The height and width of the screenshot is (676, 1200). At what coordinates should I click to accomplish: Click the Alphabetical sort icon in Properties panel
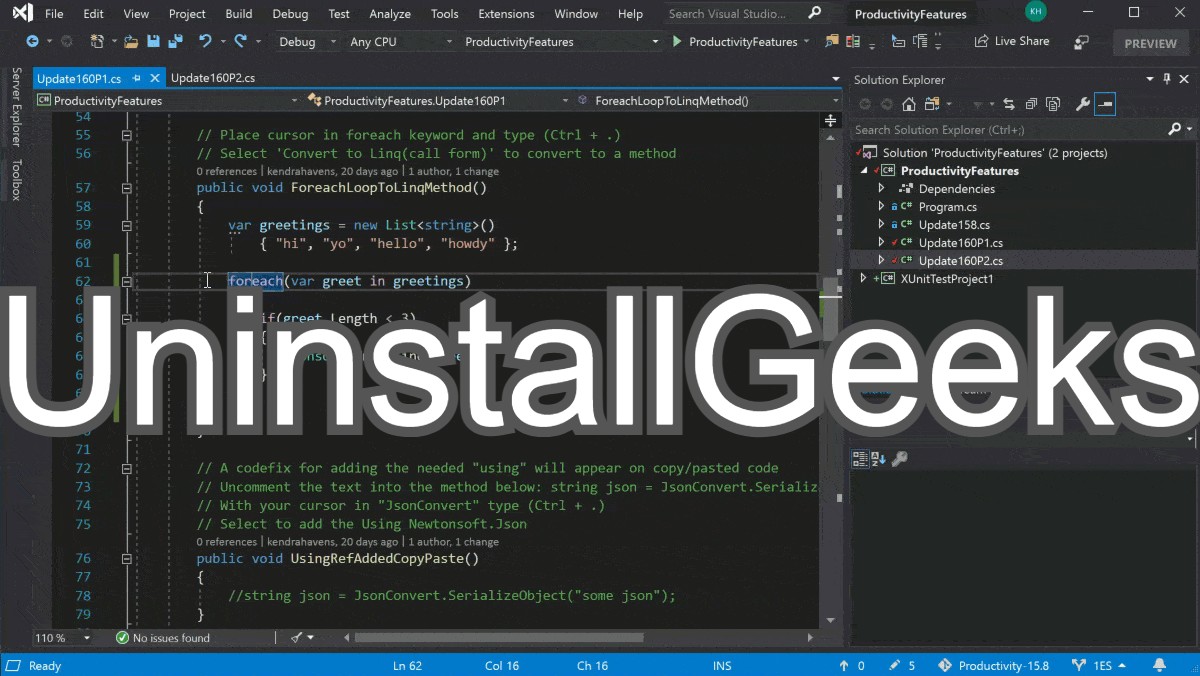click(x=878, y=459)
